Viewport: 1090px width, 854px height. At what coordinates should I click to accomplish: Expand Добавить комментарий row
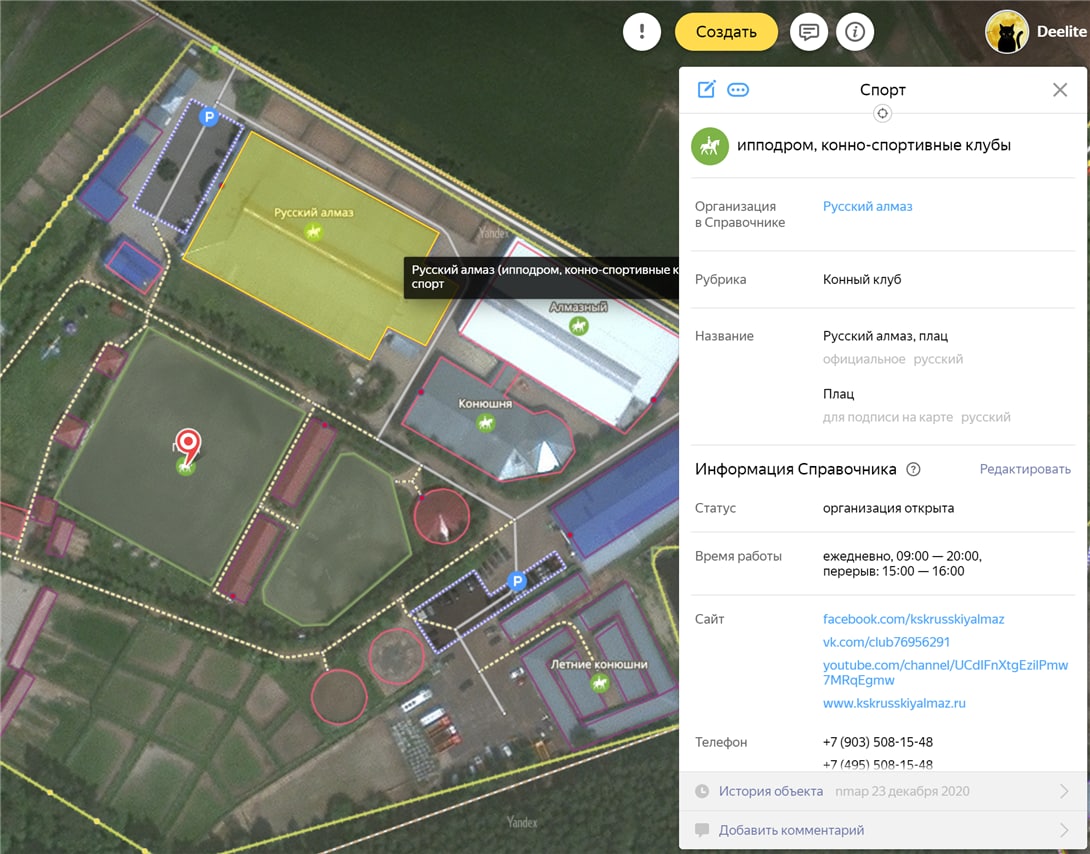pyautogui.click(x=883, y=830)
